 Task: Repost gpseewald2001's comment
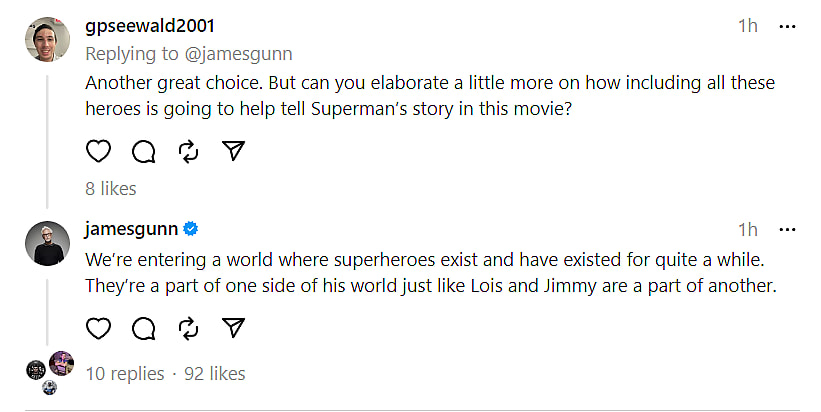[188, 151]
